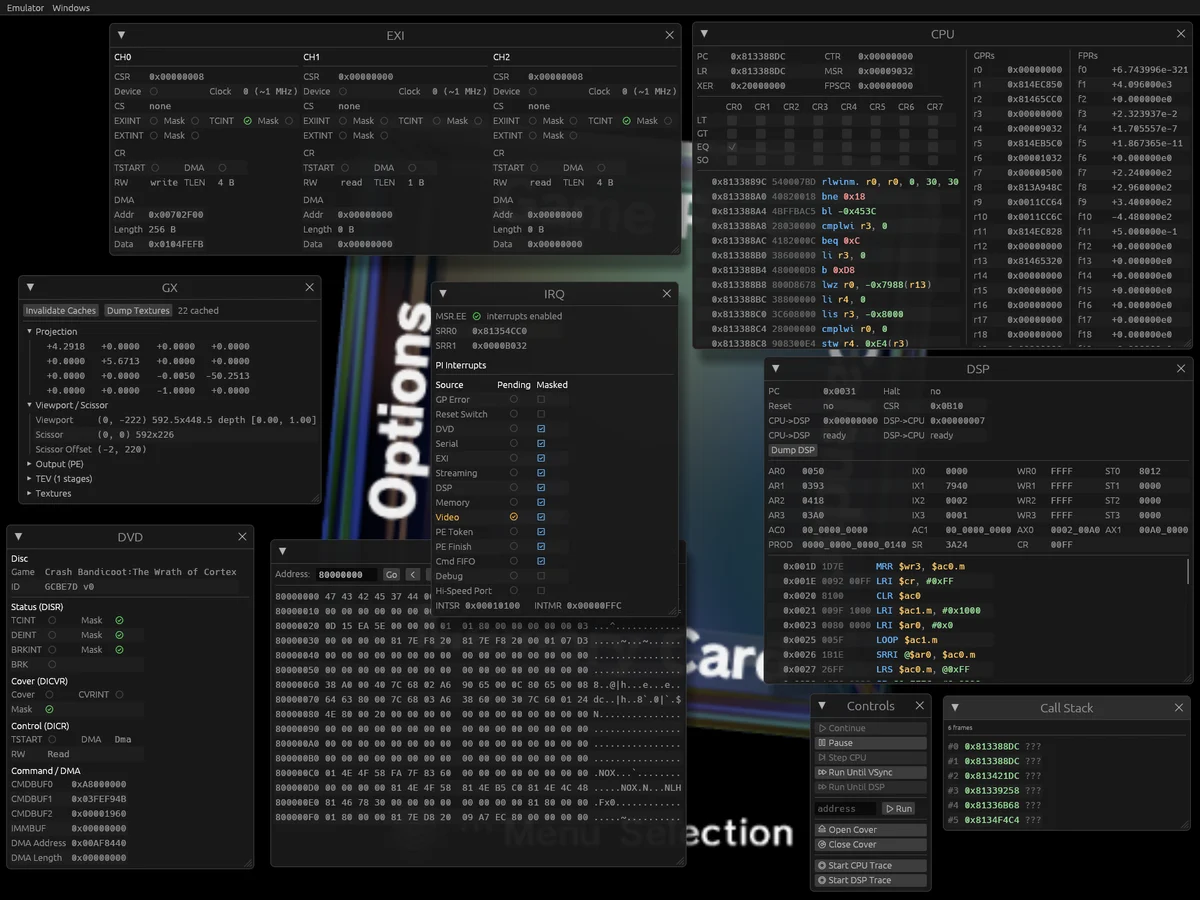Toggle the DVD masked checkbox in IRQ

[x=541, y=429]
